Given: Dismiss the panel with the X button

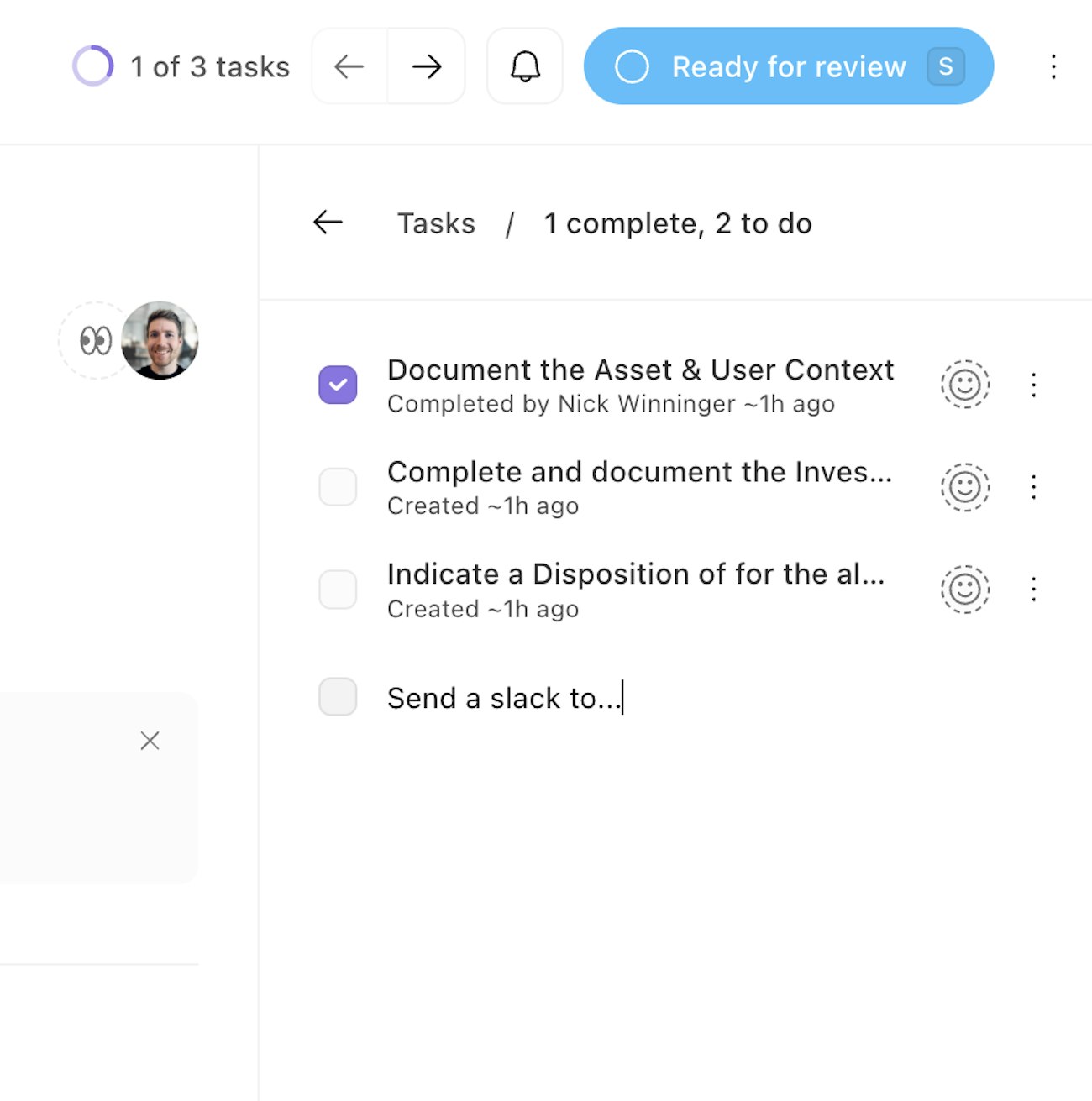Looking at the screenshot, I should [150, 741].
